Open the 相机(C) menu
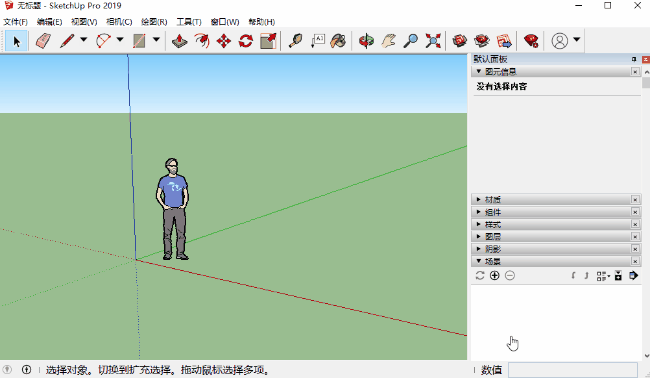The image size is (650, 378). coord(119,22)
